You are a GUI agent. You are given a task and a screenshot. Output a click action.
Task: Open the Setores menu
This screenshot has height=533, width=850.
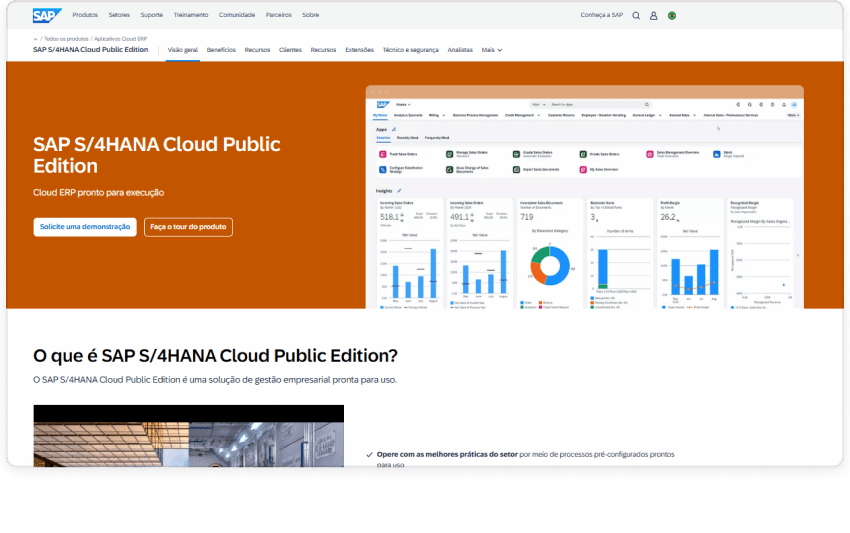(x=119, y=15)
